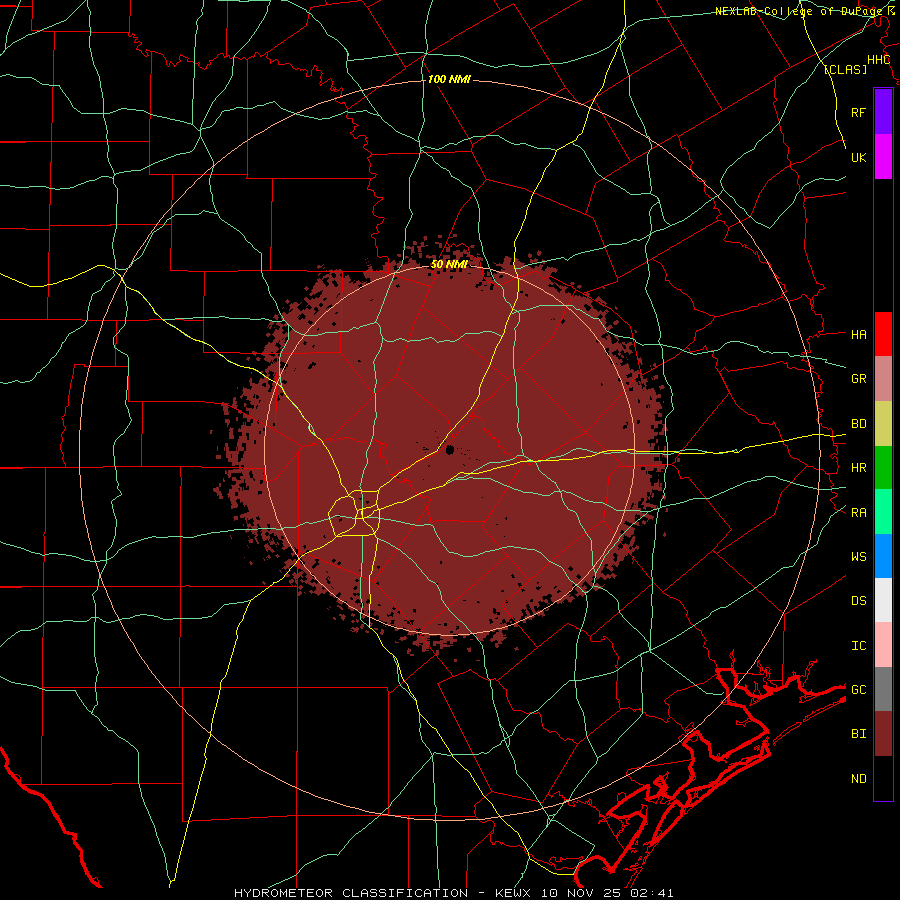Click the HYDROMETEOR CLASSIFICATION title text
Image resolution: width=900 pixels, height=900 pixels.
coord(351,893)
